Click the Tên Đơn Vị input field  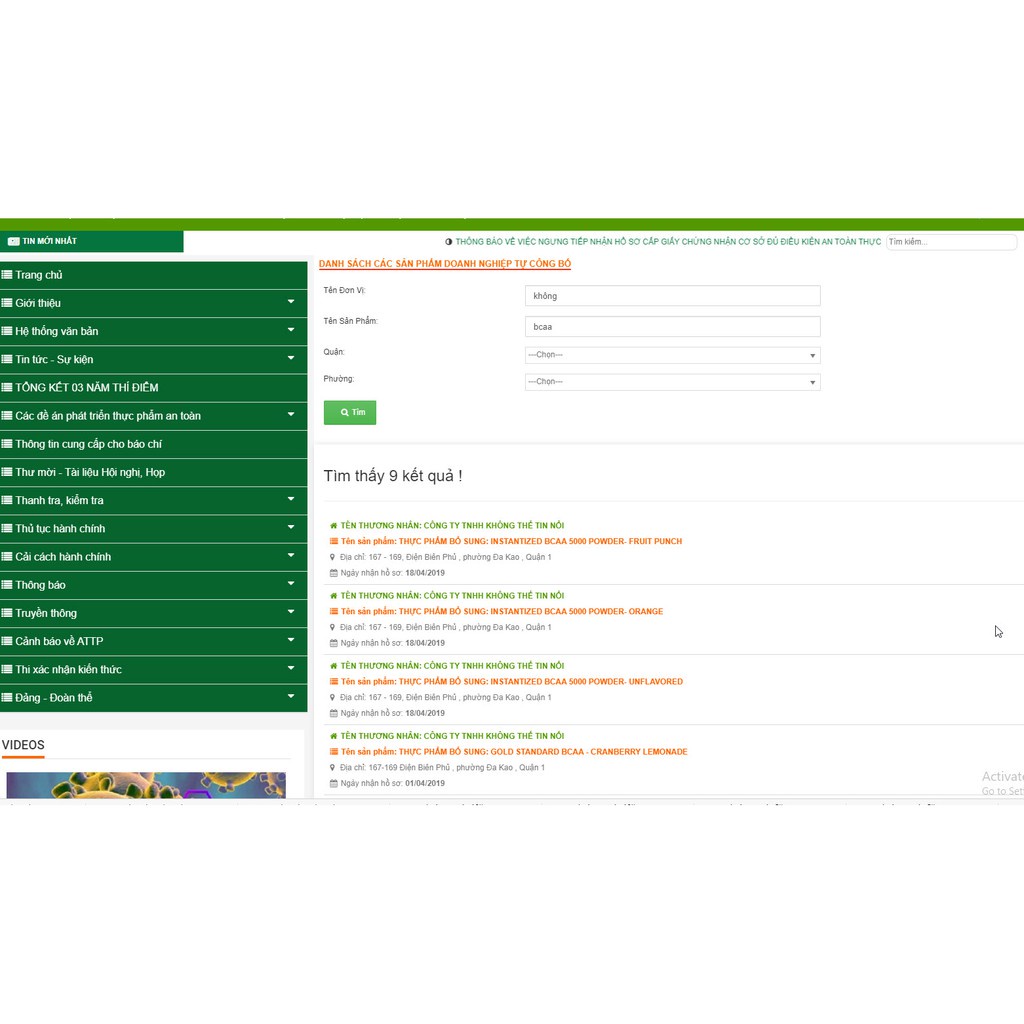pos(672,296)
